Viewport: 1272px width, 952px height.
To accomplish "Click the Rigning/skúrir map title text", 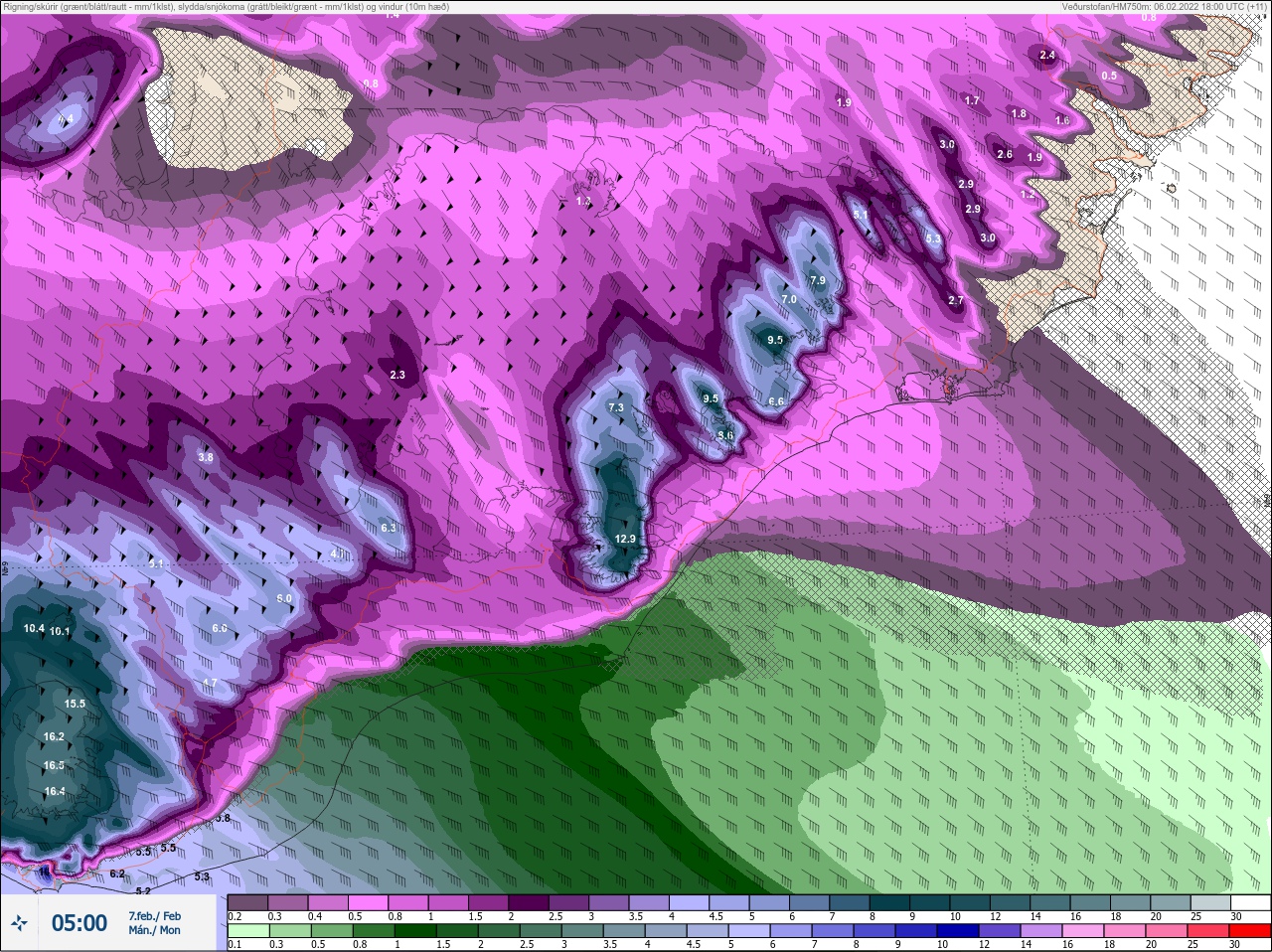I will (226, 7).
